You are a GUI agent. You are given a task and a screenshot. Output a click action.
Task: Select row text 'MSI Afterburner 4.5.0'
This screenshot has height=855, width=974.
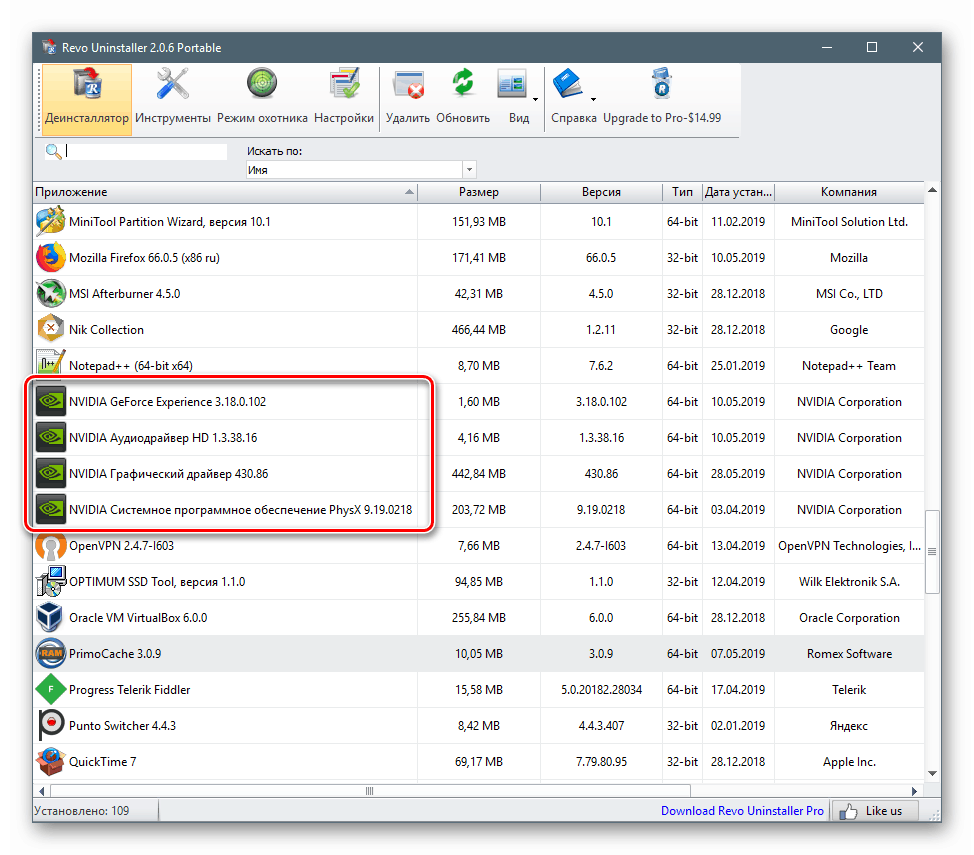pyautogui.click(x=124, y=294)
